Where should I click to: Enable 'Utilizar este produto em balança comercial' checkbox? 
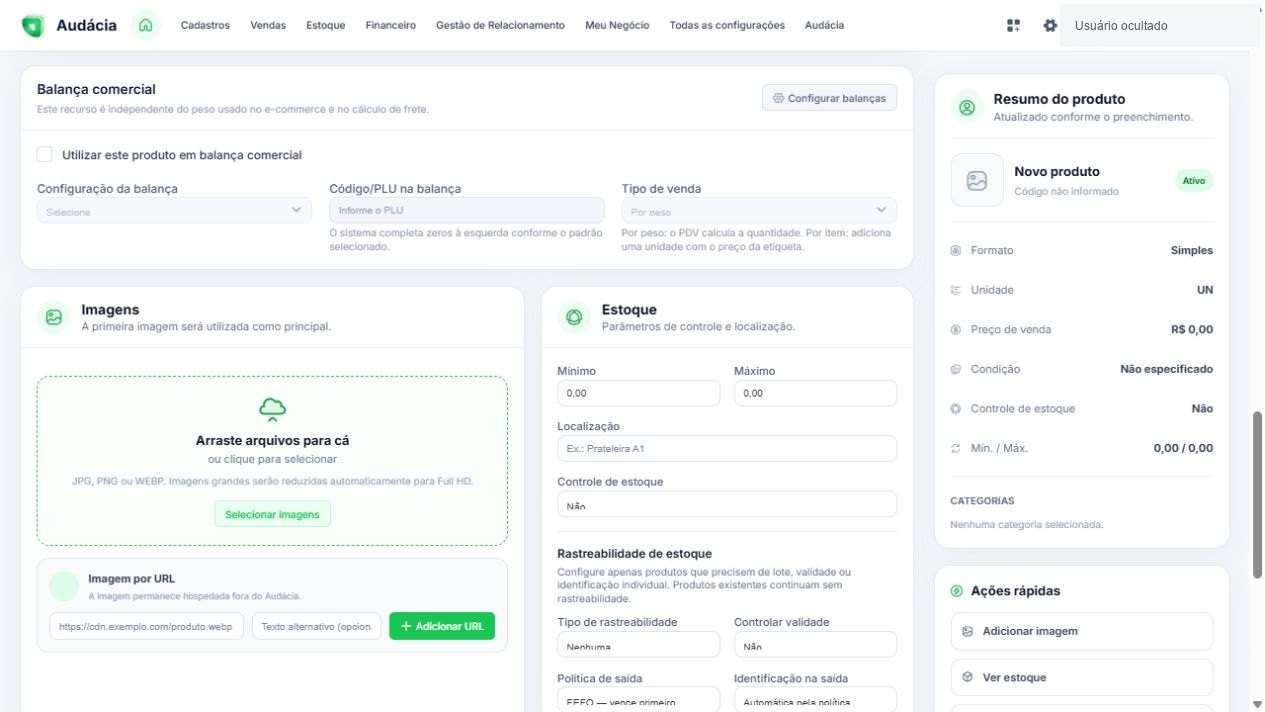[x=44, y=154]
